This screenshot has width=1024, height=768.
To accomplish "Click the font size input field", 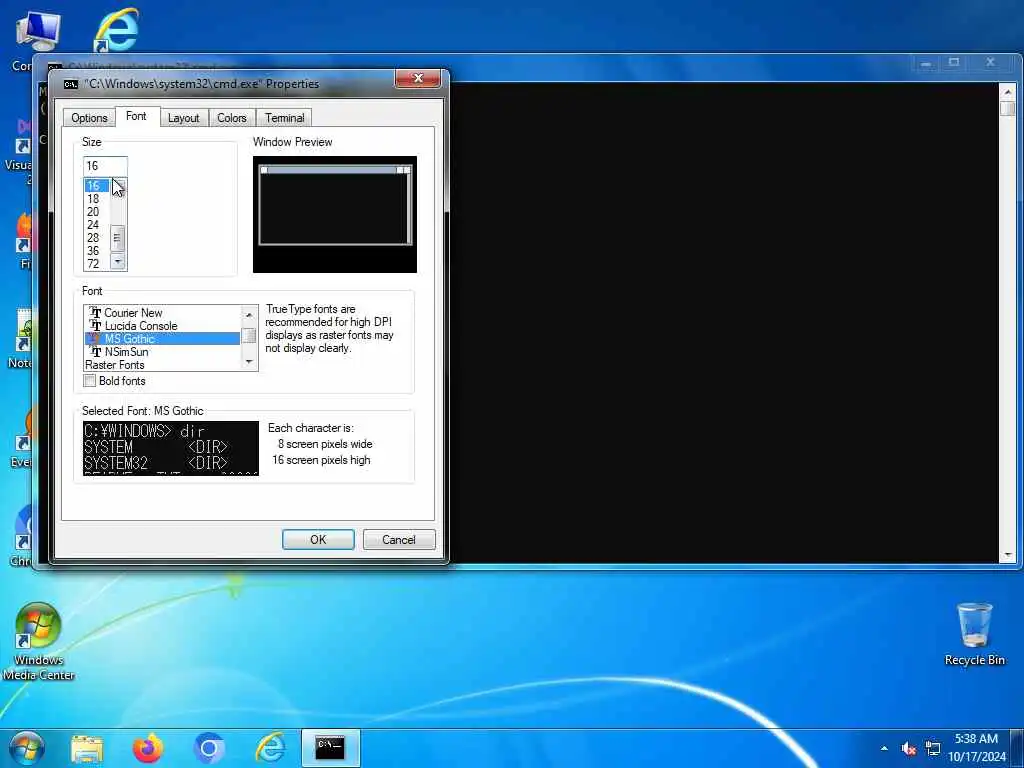I will point(105,166).
